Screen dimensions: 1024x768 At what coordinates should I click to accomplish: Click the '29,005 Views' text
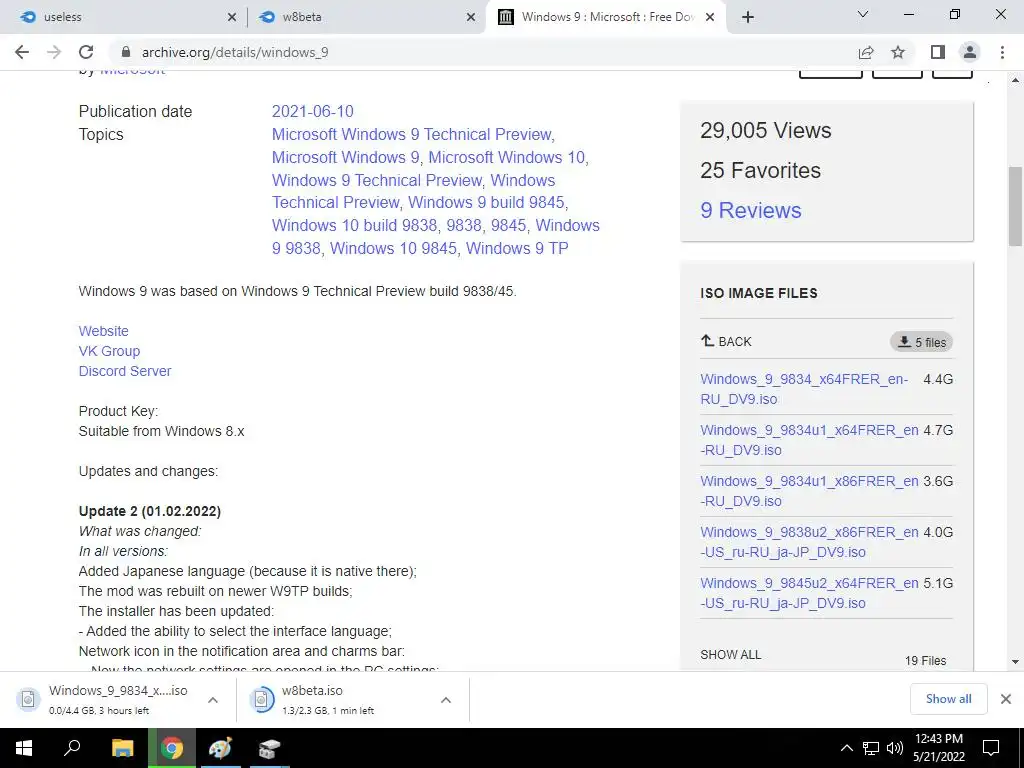pyautogui.click(x=765, y=131)
